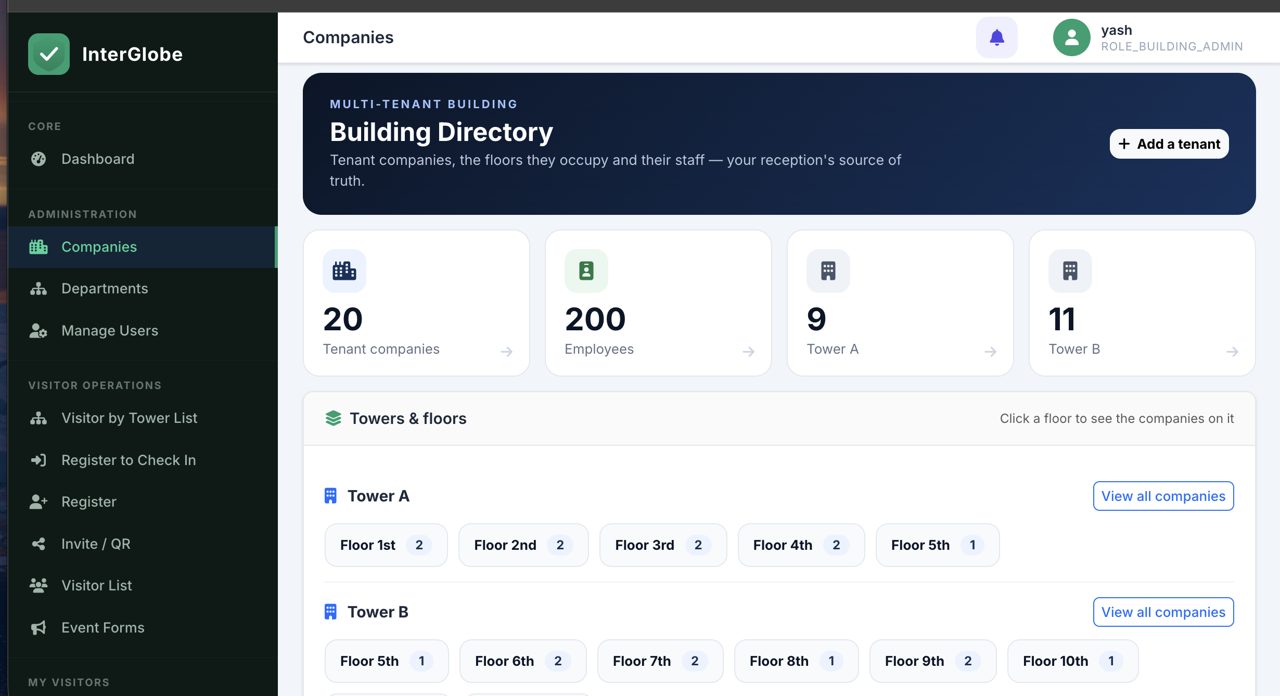Screen dimensions: 1280x696
Task: Open the Register menu item
Action: [142, 502]
